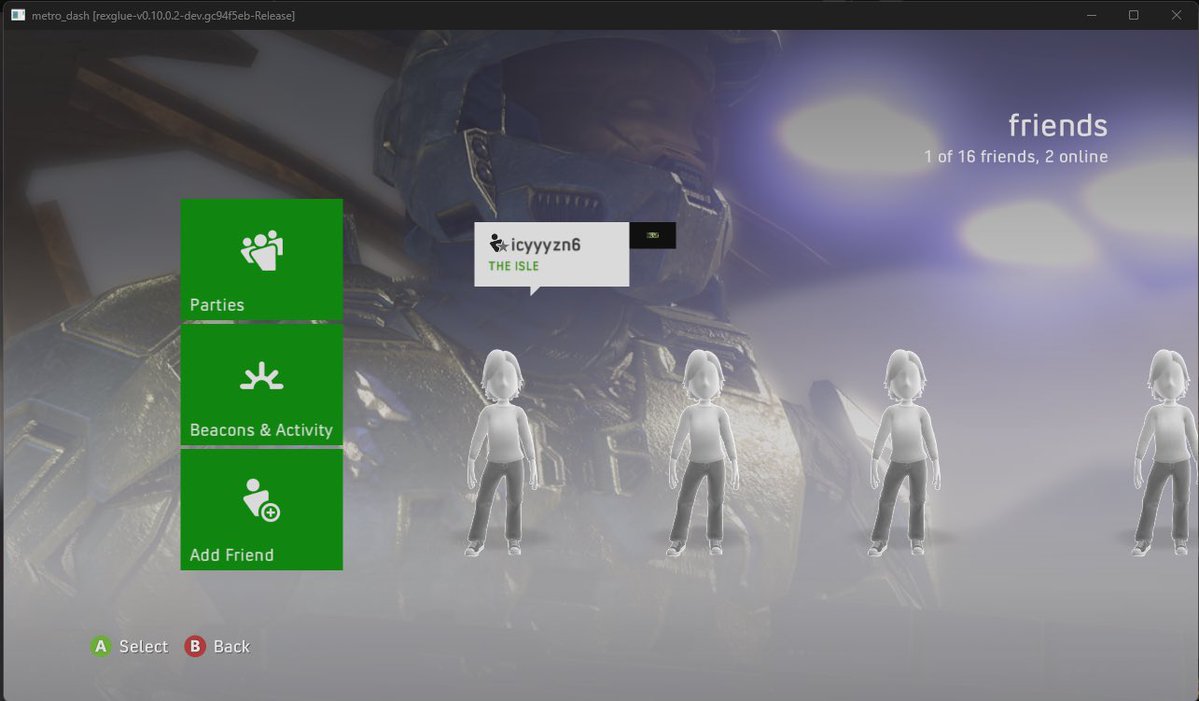Image resolution: width=1199 pixels, height=701 pixels.
Task: Click the Add Friend person-plus icon
Action: coord(262,500)
